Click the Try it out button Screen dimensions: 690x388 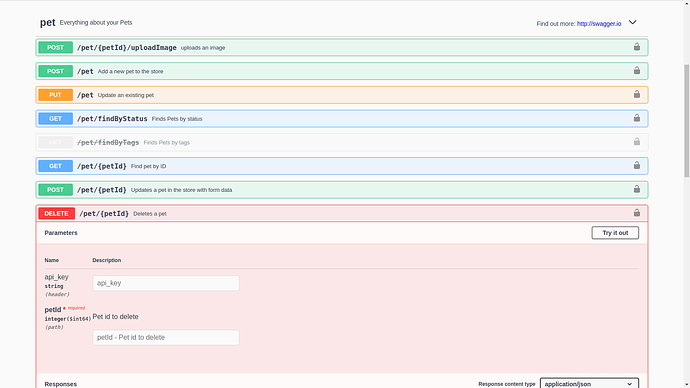(615, 233)
